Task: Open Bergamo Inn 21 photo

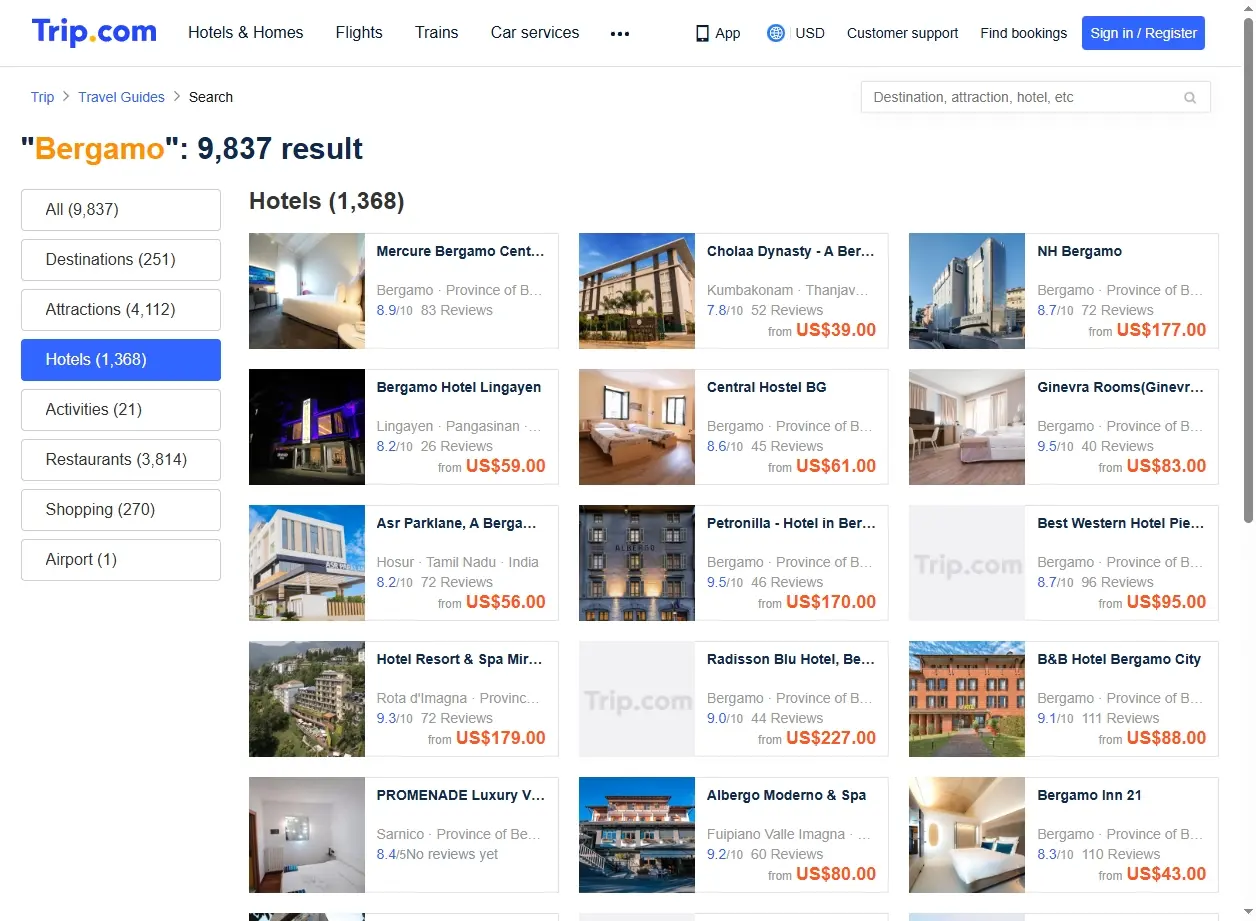Action: [967, 835]
